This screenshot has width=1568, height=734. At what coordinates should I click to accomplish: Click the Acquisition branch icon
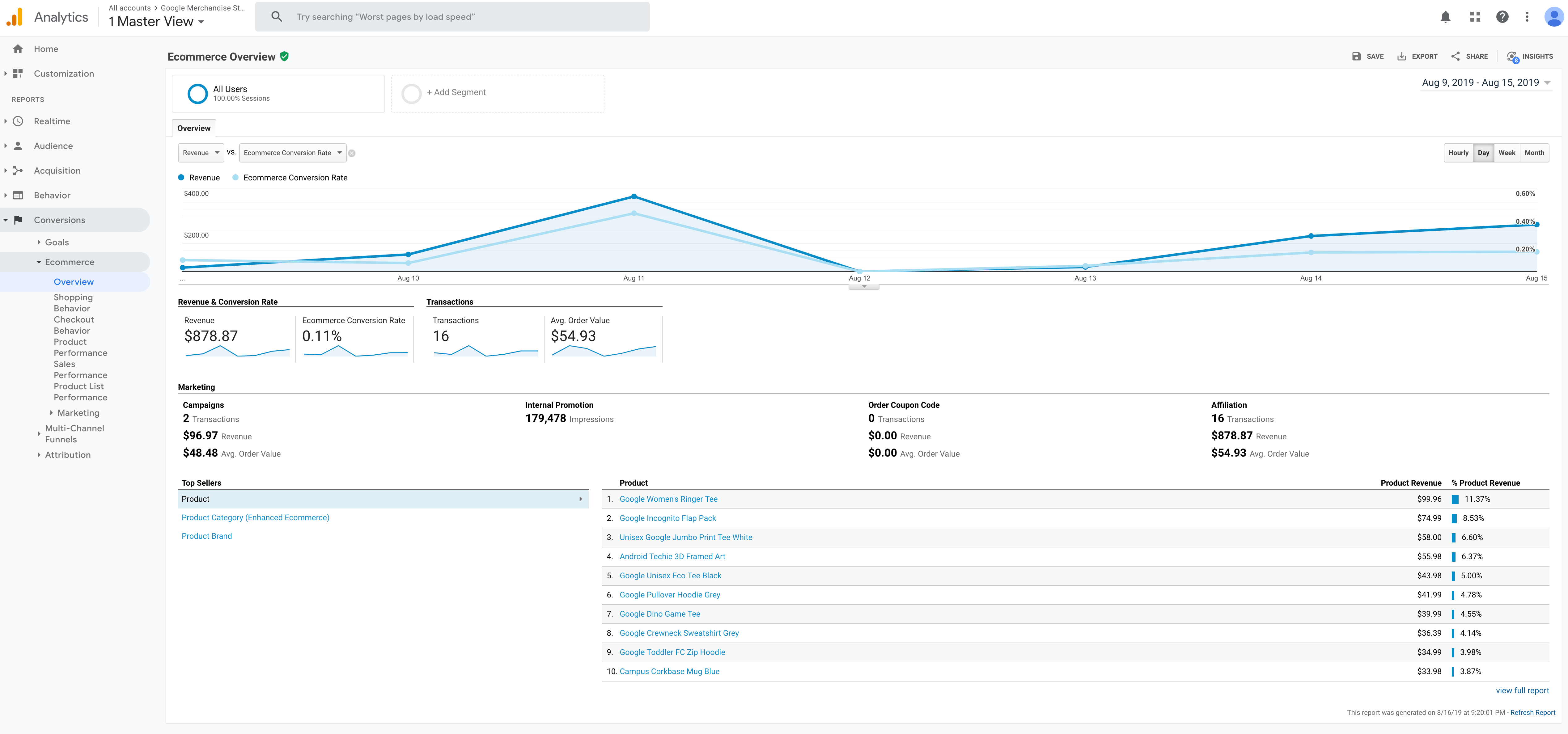pyautogui.click(x=18, y=171)
